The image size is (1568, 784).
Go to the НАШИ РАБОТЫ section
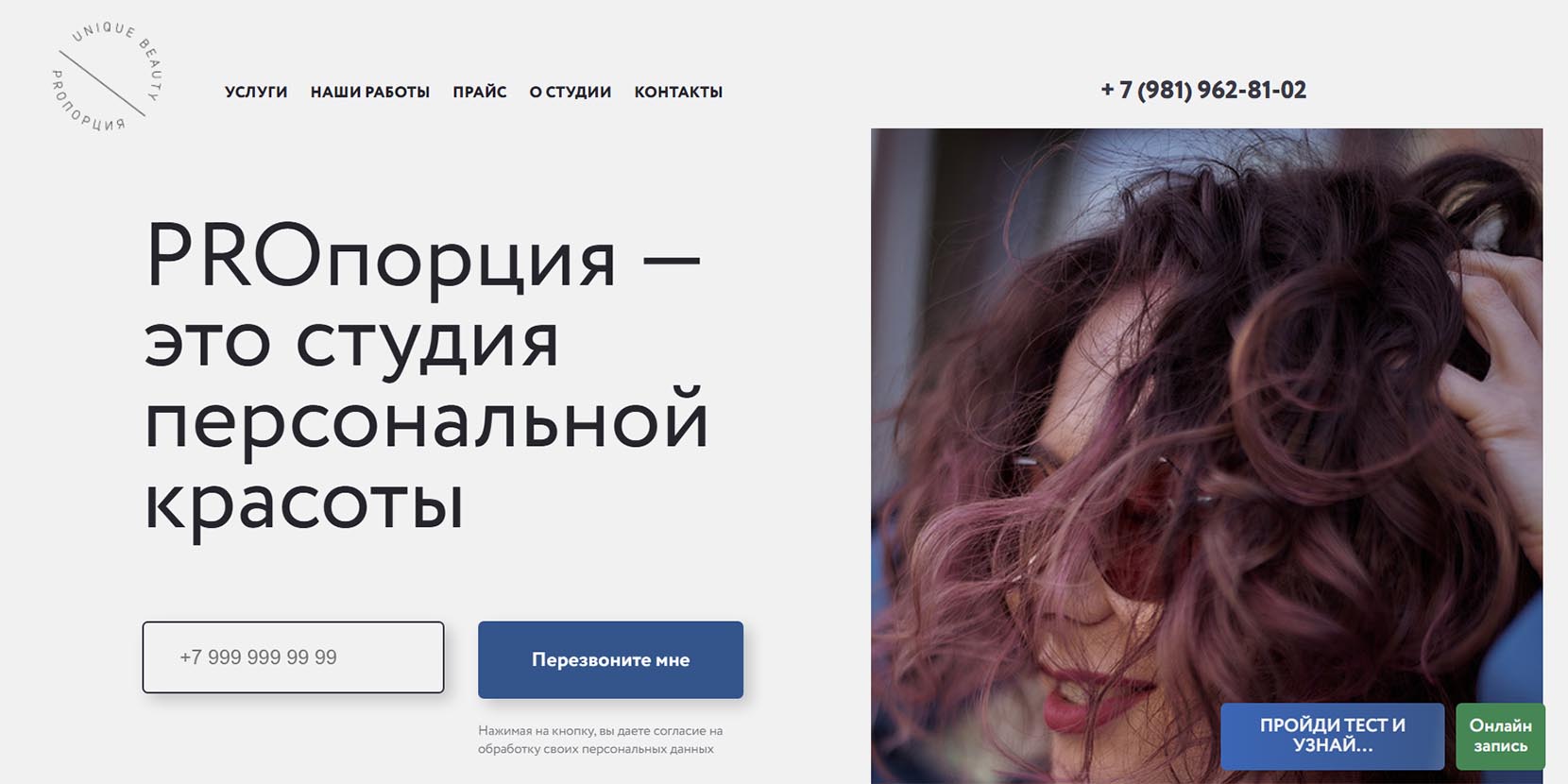[x=370, y=92]
